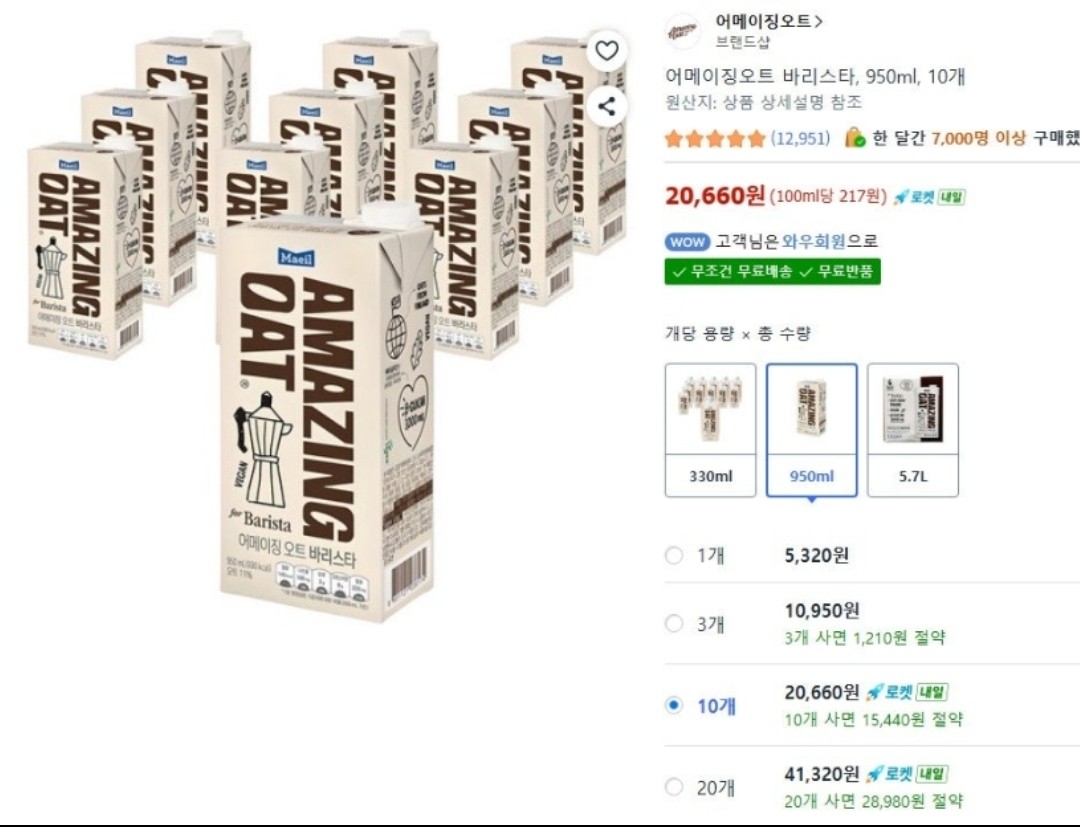The width and height of the screenshot is (1080, 827).
Task: Click the share icon on product image
Action: pos(606,106)
